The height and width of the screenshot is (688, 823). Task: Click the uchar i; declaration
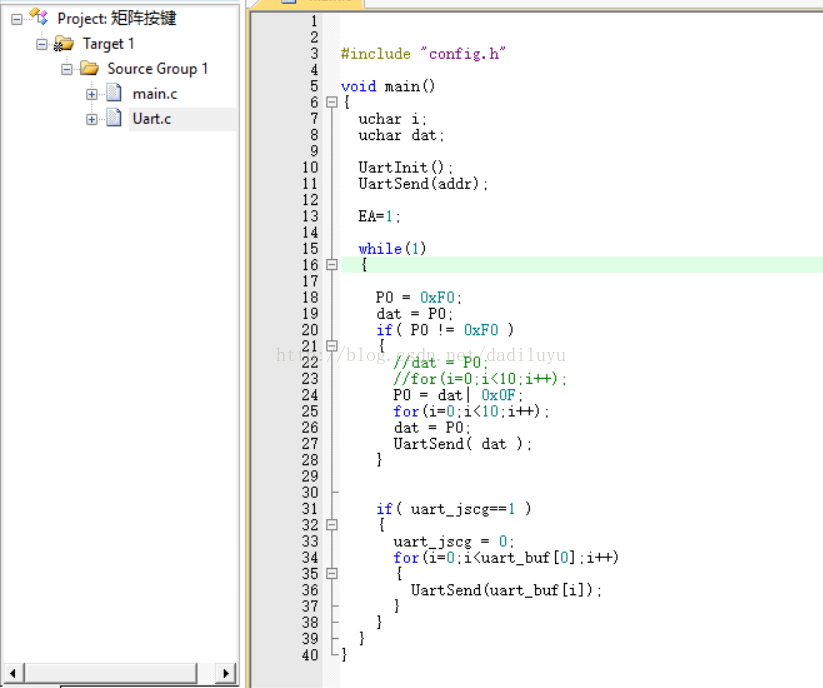[392, 119]
